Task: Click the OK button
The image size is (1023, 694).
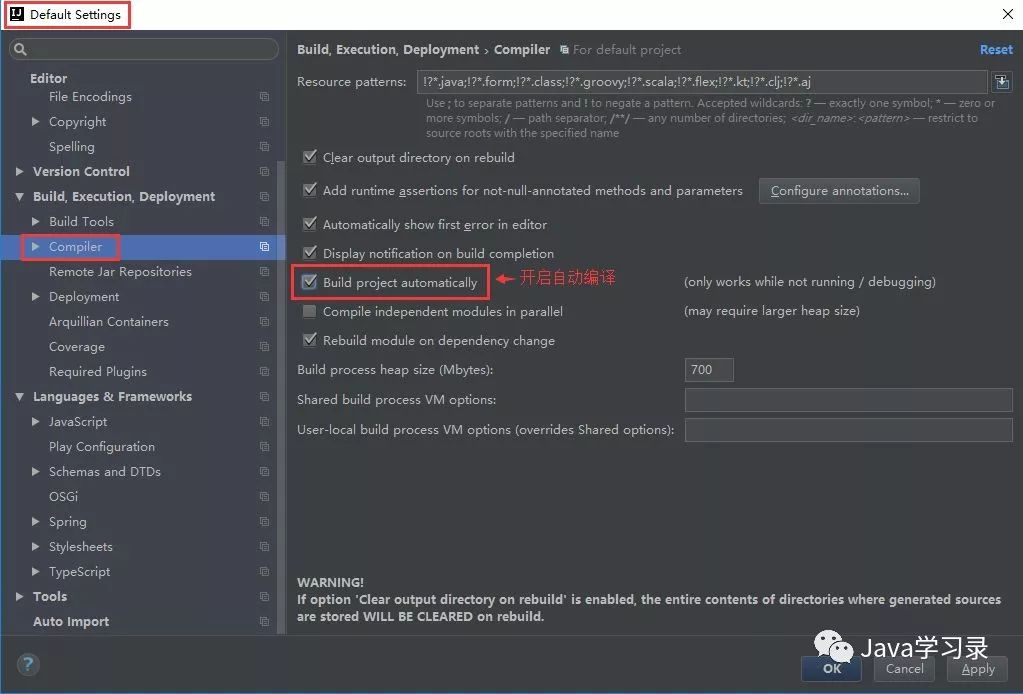Action: coord(831,669)
